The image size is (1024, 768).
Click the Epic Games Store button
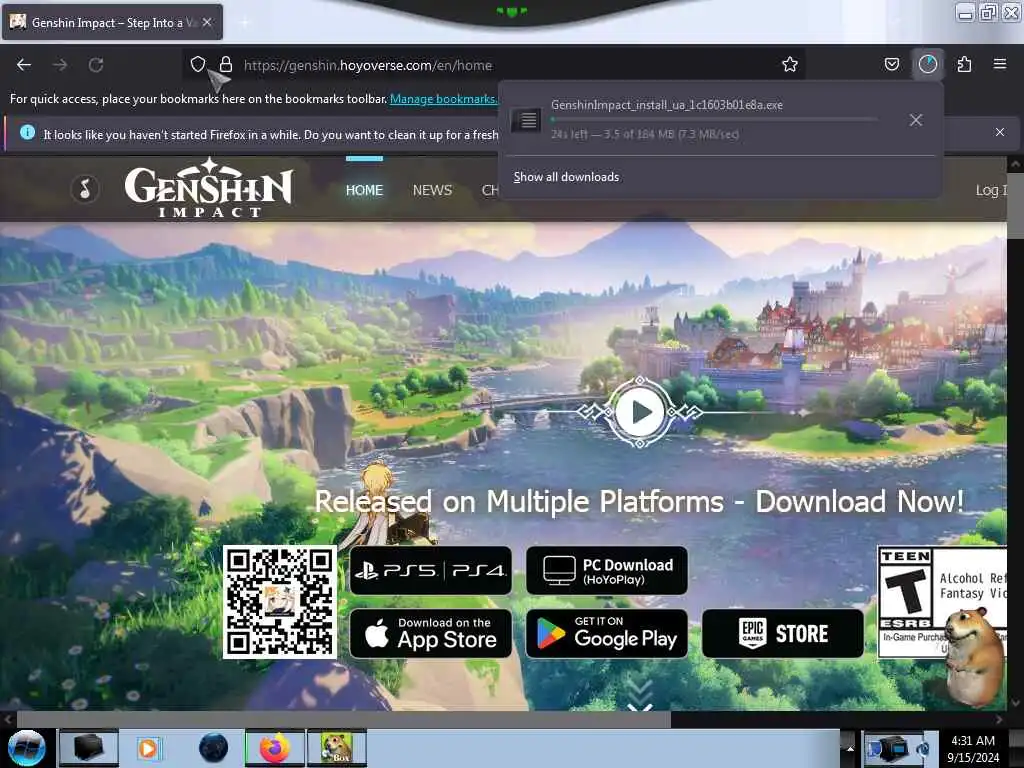[x=782, y=633]
